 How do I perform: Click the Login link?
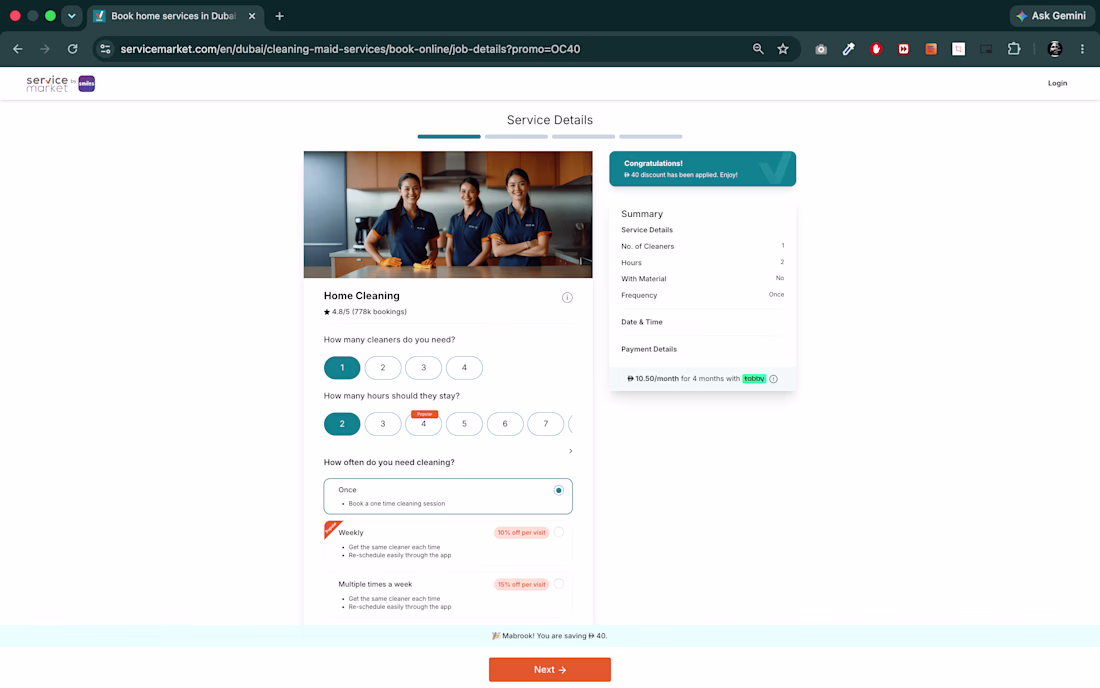pyautogui.click(x=1057, y=83)
